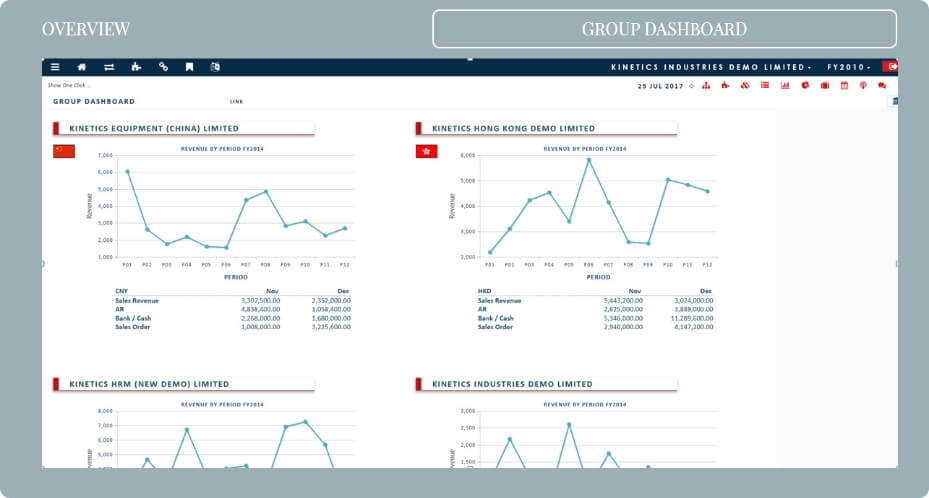Click the HKD currency column header
Screen dimensions: 929x498
click(x=484, y=291)
